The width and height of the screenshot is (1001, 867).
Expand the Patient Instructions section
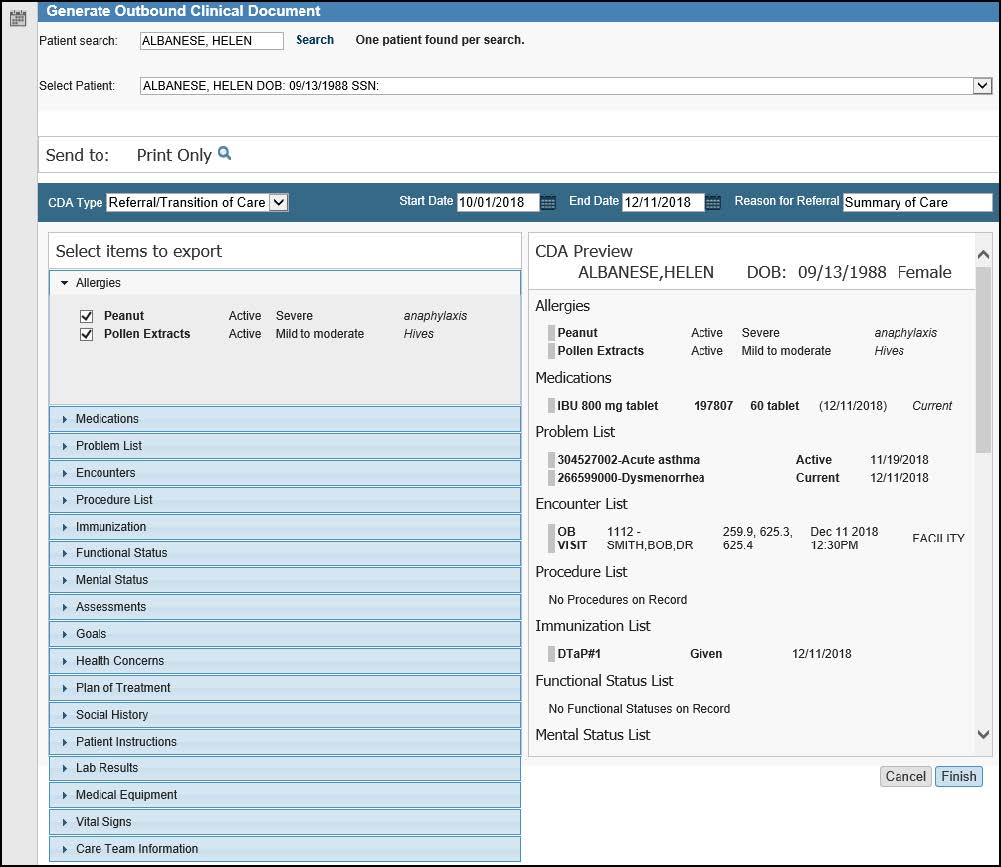285,741
